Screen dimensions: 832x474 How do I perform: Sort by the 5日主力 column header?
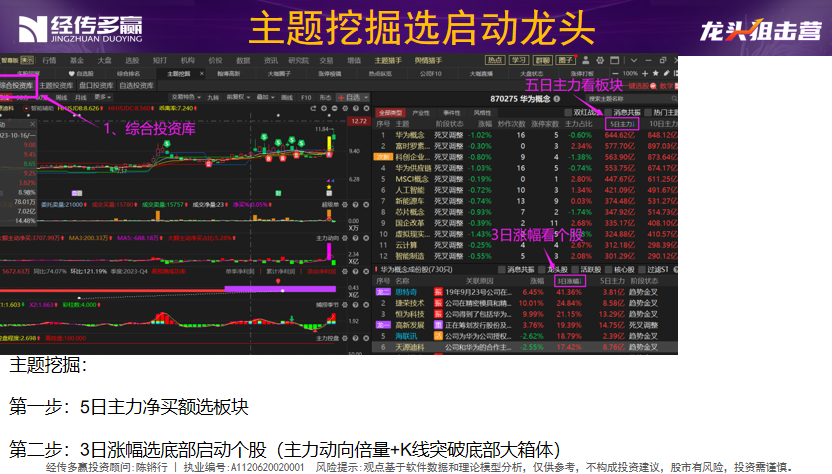click(x=622, y=124)
